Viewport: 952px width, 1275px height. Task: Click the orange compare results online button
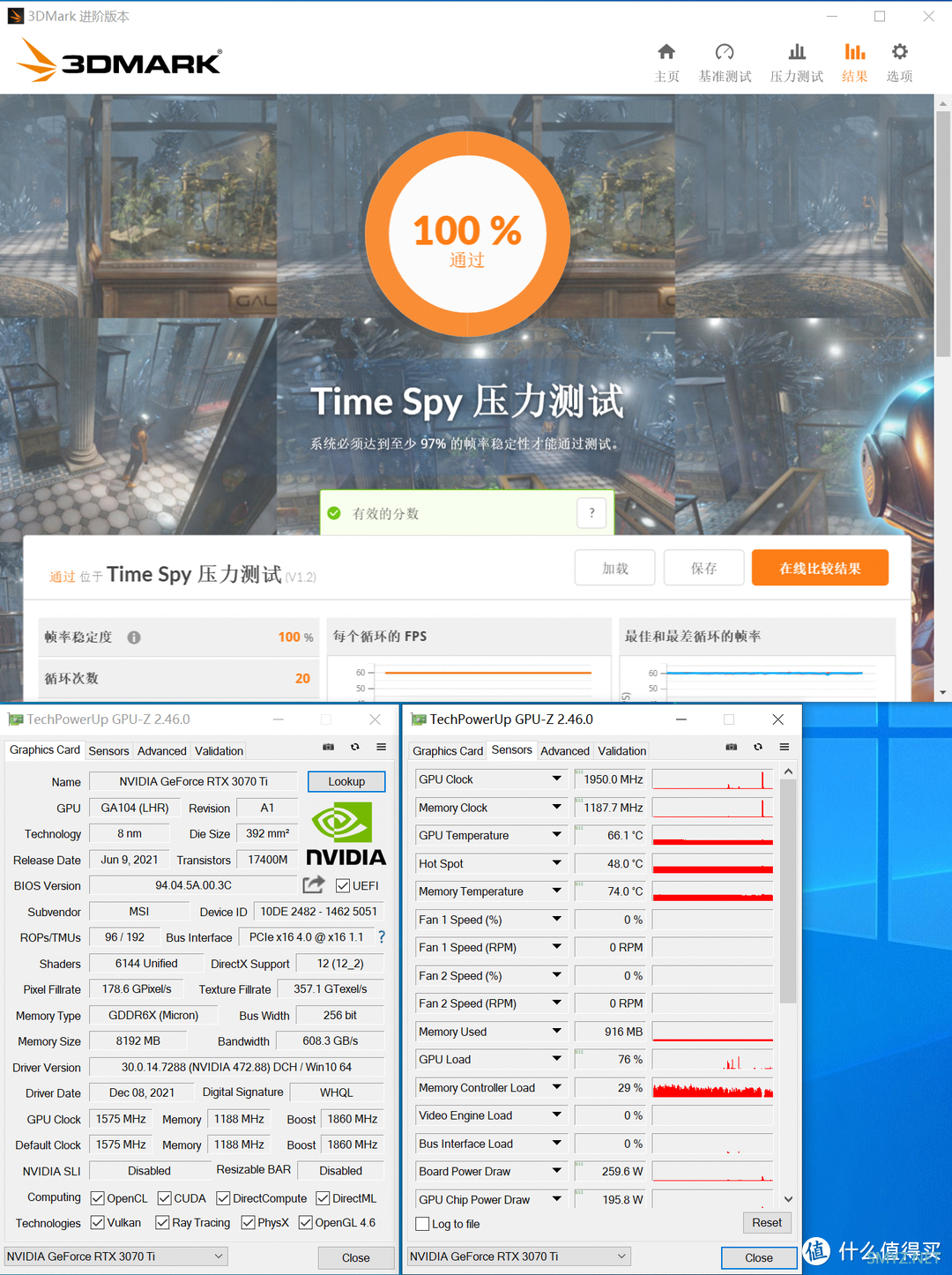(820, 568)
